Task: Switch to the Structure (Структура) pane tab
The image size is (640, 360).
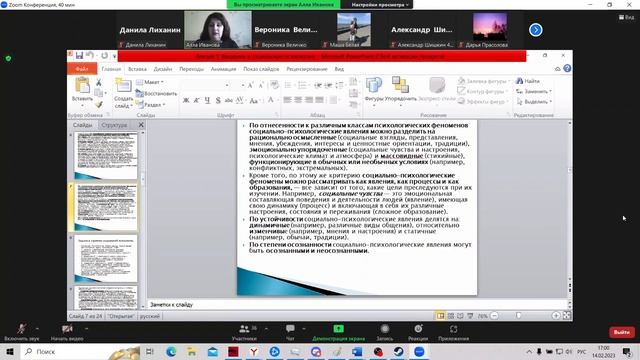Action: (x=114, y=125)
